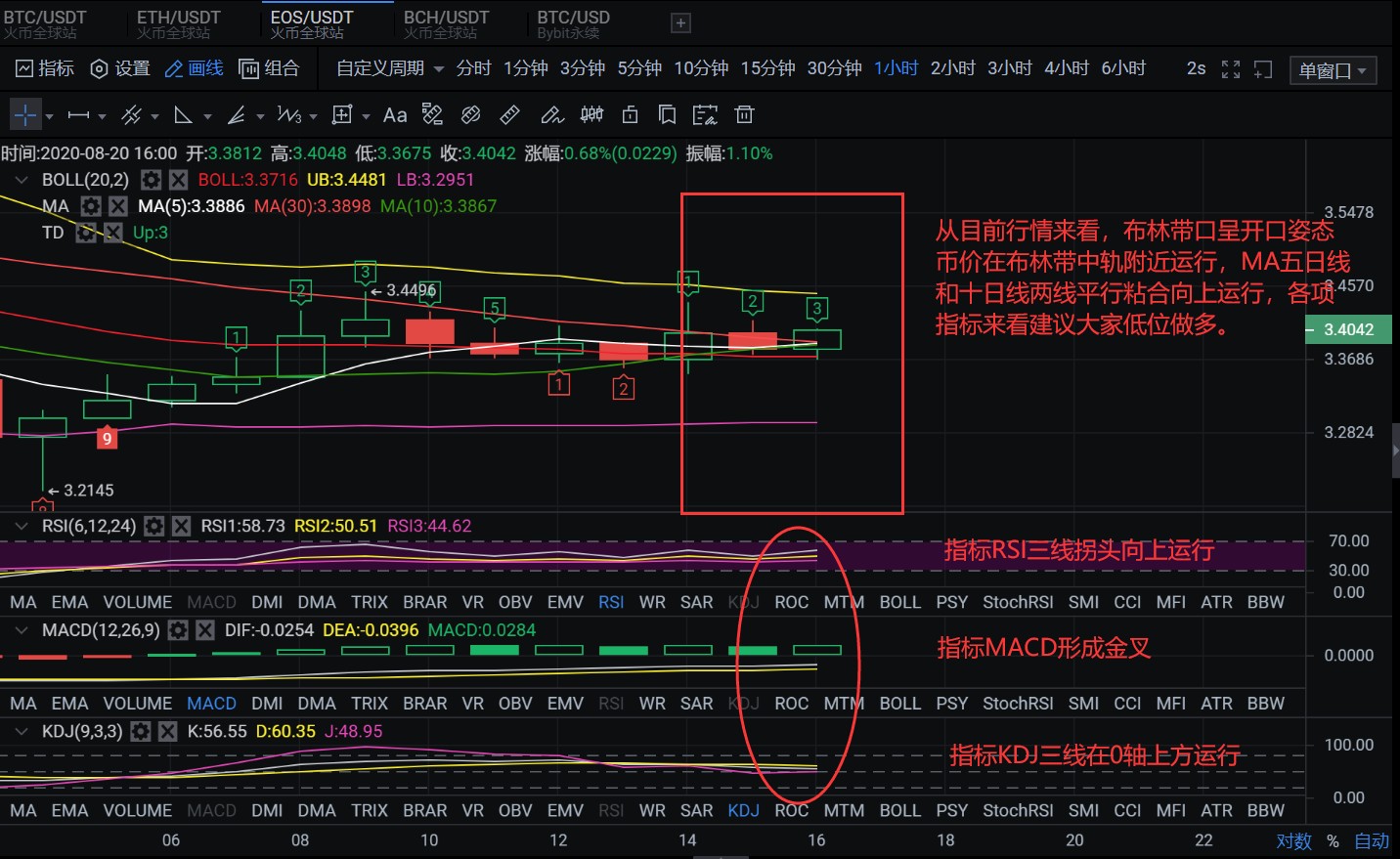Click the chain link icon in drawing toolbar
This screenshot has width=1400, height=859.
(470, 115)
